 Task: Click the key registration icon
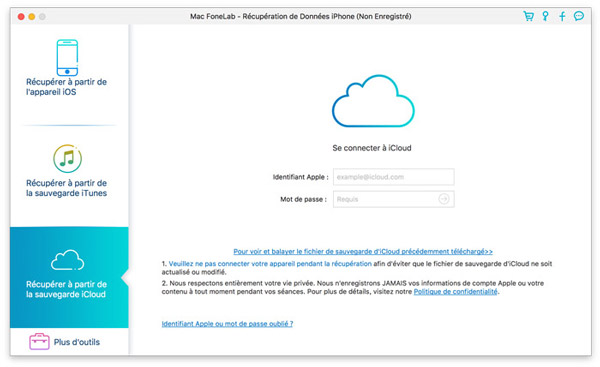point(545,16)
